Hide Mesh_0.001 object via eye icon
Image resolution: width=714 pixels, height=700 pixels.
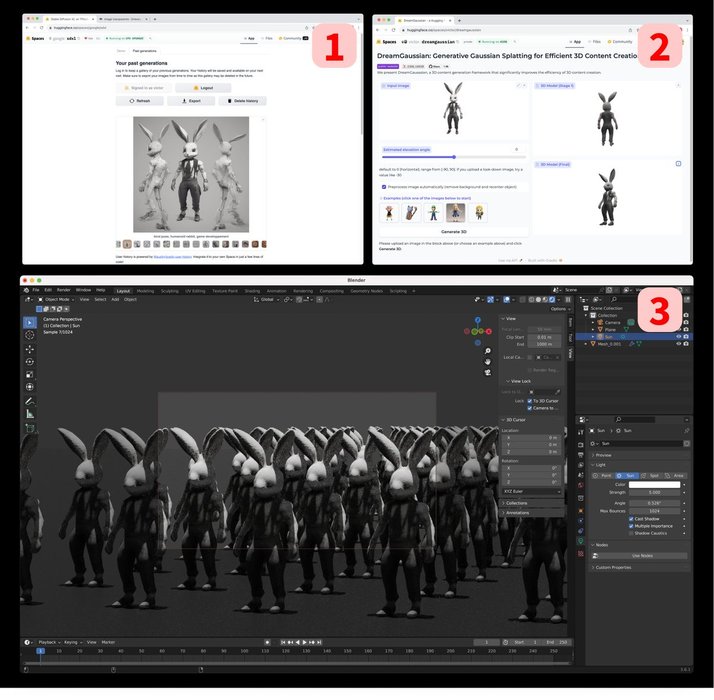pos(678,344)
